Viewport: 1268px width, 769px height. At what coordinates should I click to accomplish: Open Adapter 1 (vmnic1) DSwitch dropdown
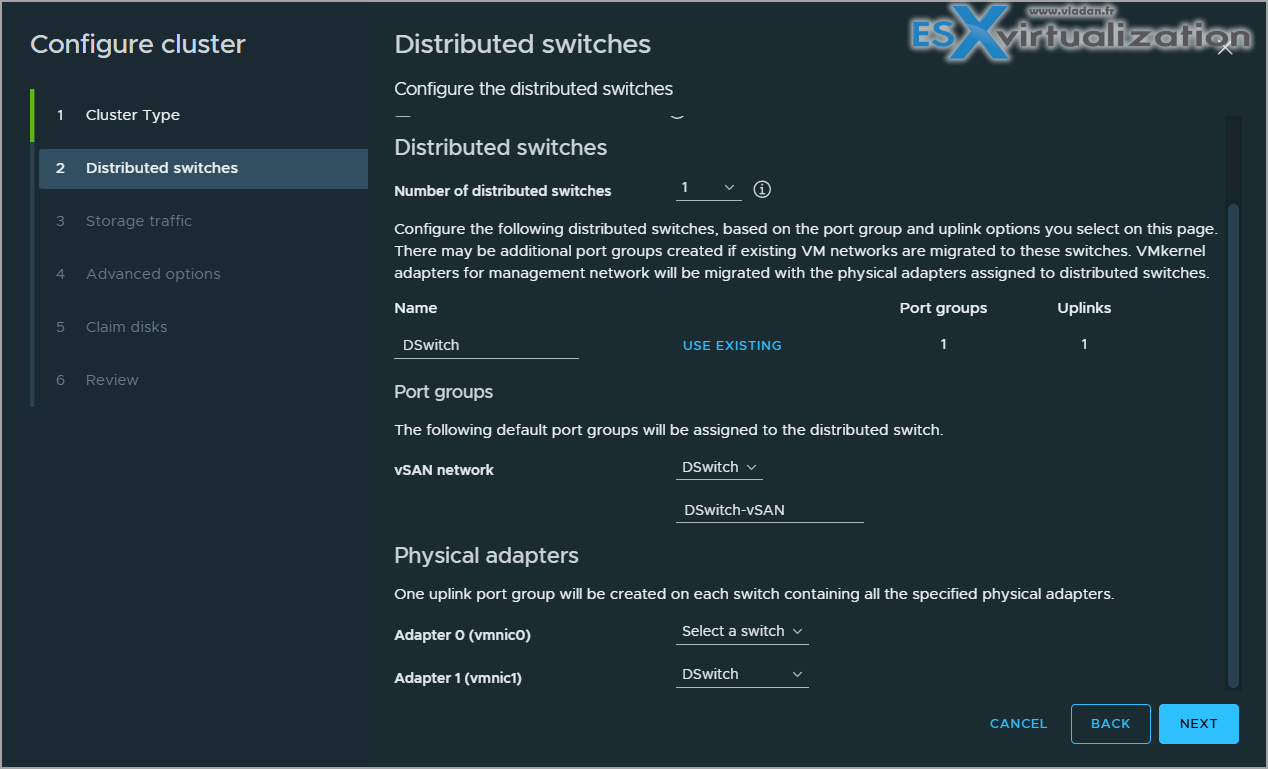pyautogui.click(x=742, y=674)
